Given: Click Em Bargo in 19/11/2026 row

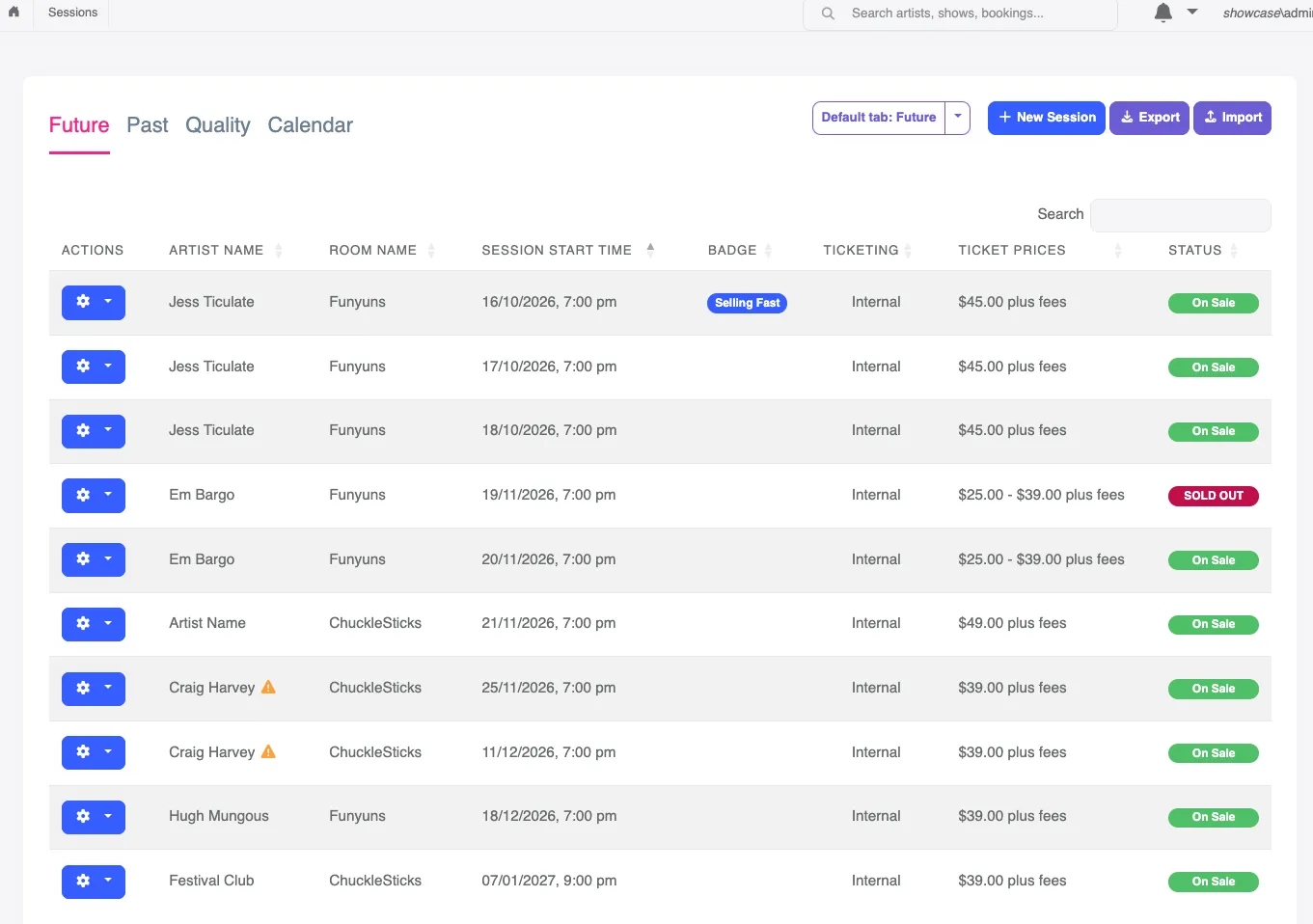Looking at the screenshot, I should (x=202, y=495).
